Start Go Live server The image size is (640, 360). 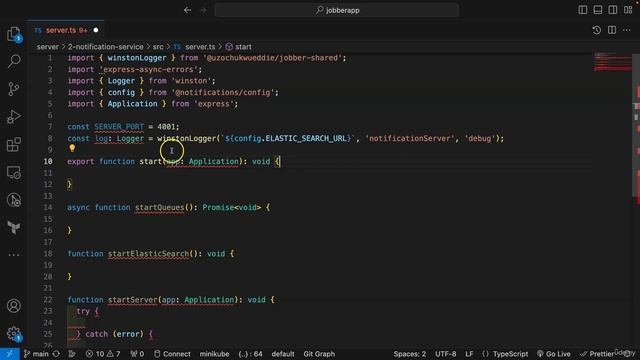tap(554, 354)
